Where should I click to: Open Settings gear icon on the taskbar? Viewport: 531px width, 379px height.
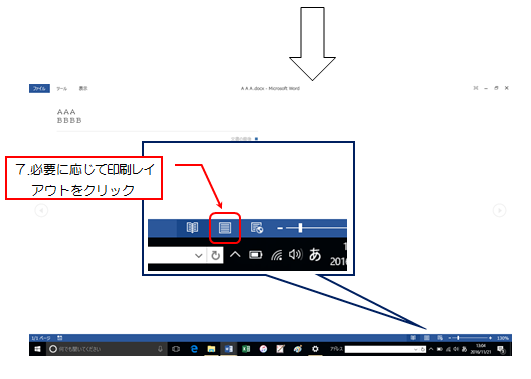point(315,349)
